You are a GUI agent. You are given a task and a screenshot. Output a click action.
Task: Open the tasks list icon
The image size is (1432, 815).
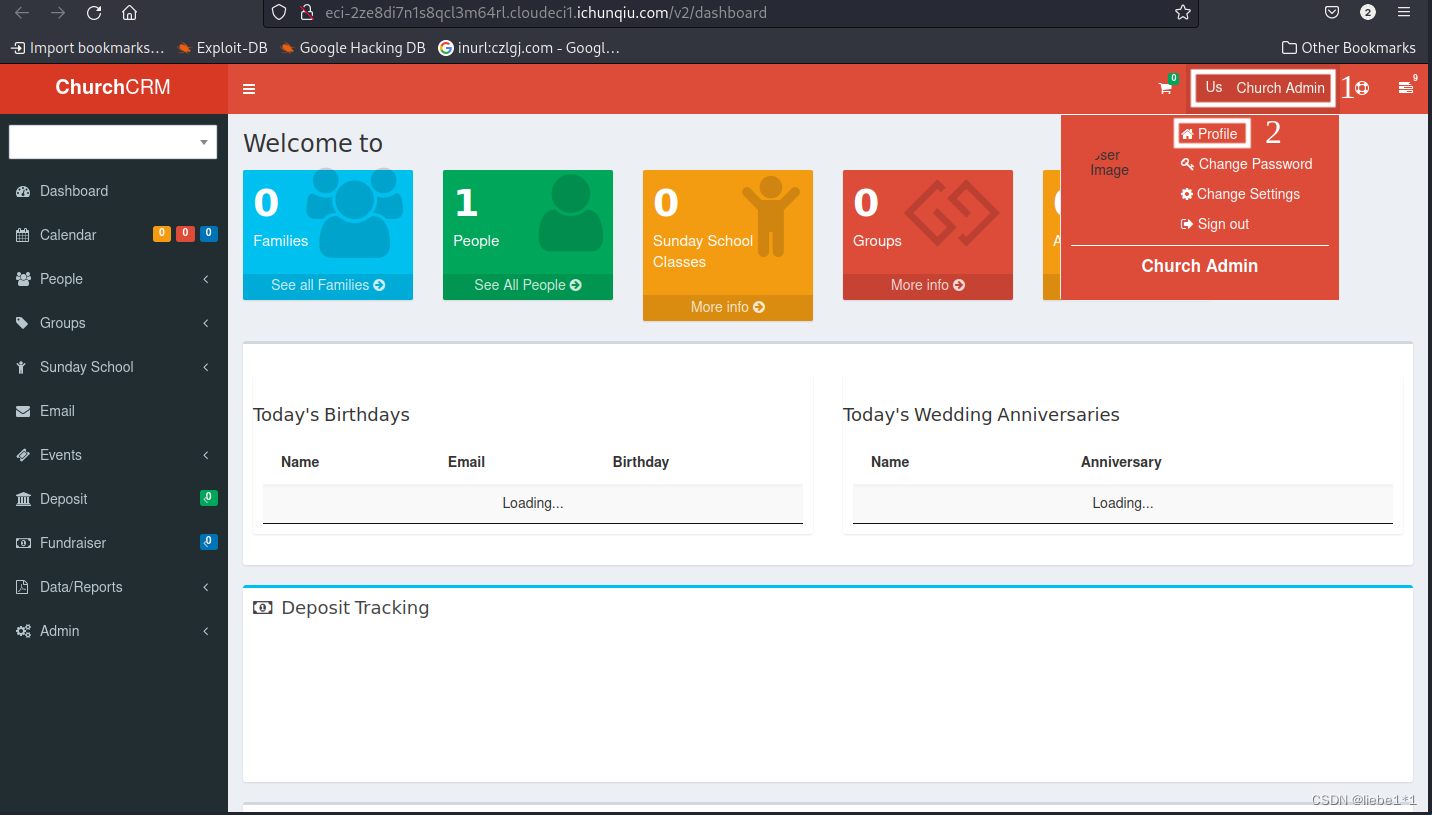1406,88
